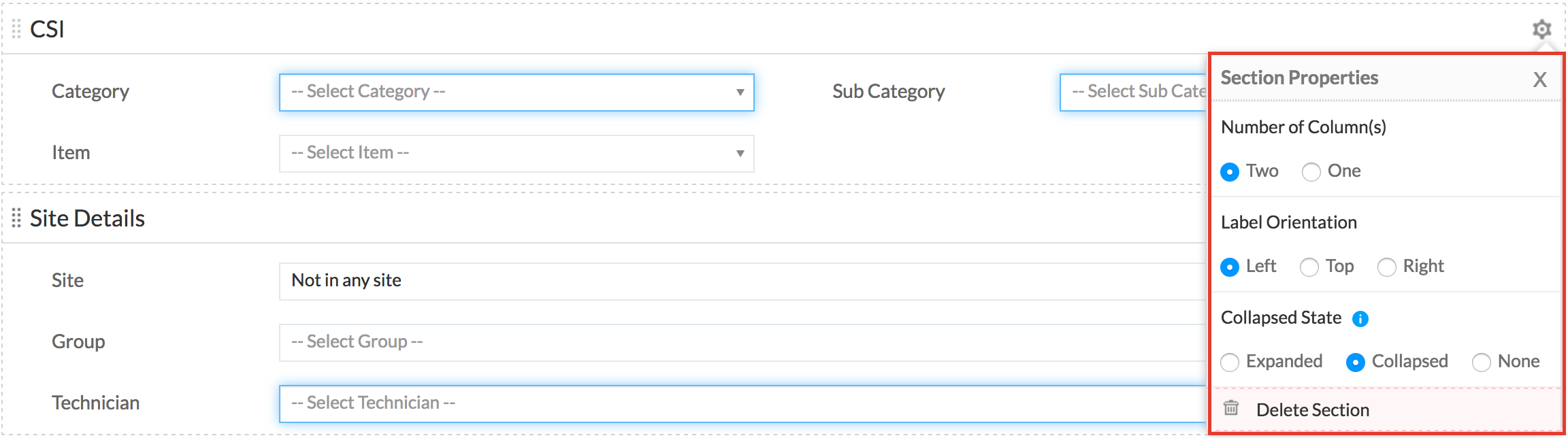Open the Select Technician dropdown

742,403
